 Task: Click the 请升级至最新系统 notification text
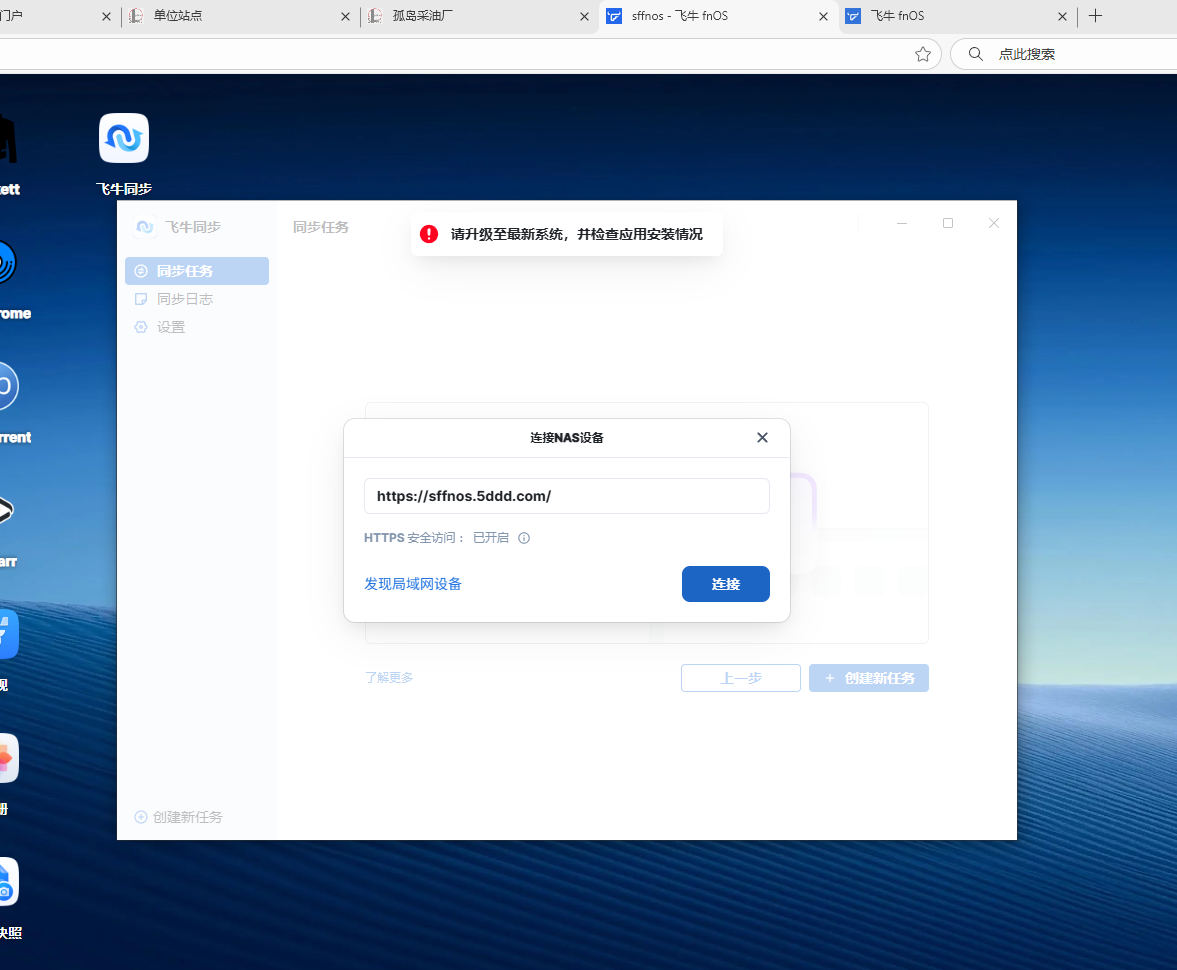click(x=576, y=234)
